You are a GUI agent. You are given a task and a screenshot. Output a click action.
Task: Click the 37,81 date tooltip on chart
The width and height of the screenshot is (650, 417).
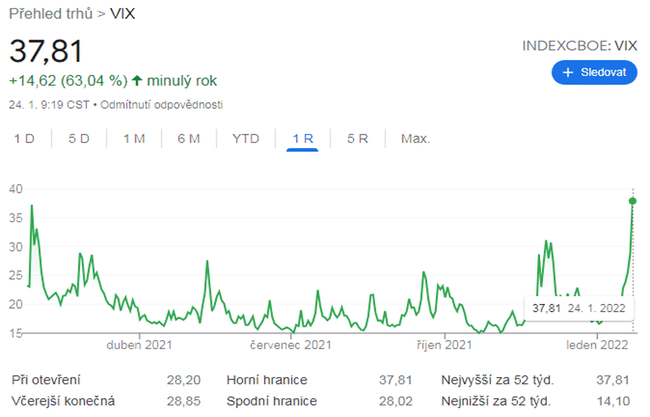[x=579, y=308]
